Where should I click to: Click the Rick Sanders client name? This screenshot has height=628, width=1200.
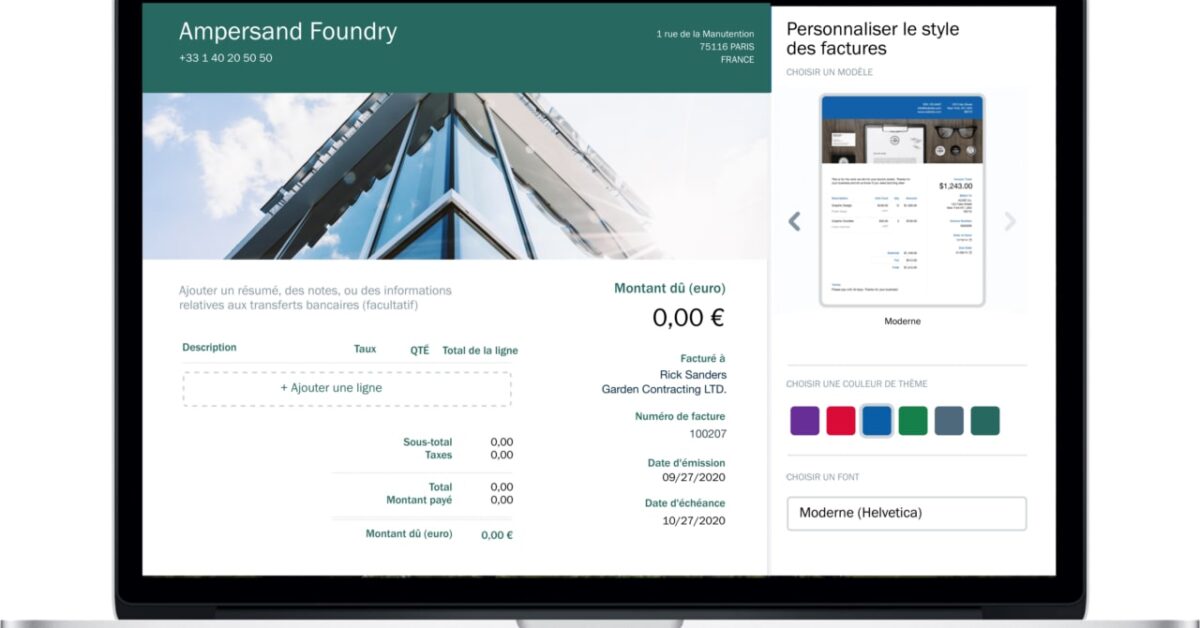pyautogui.click(x=693, y=375)
